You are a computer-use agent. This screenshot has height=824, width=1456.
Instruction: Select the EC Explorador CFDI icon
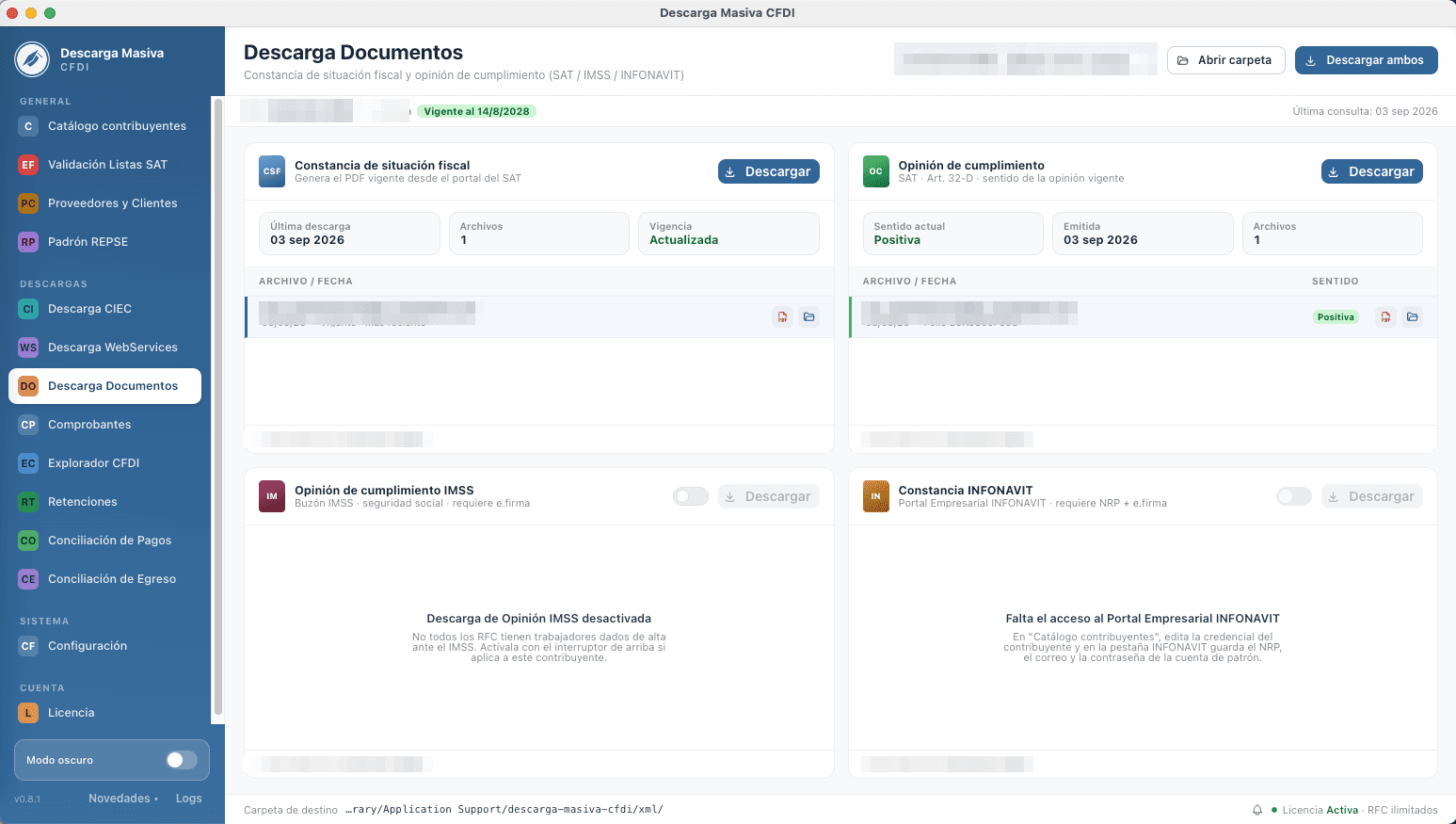click(28, 463)
